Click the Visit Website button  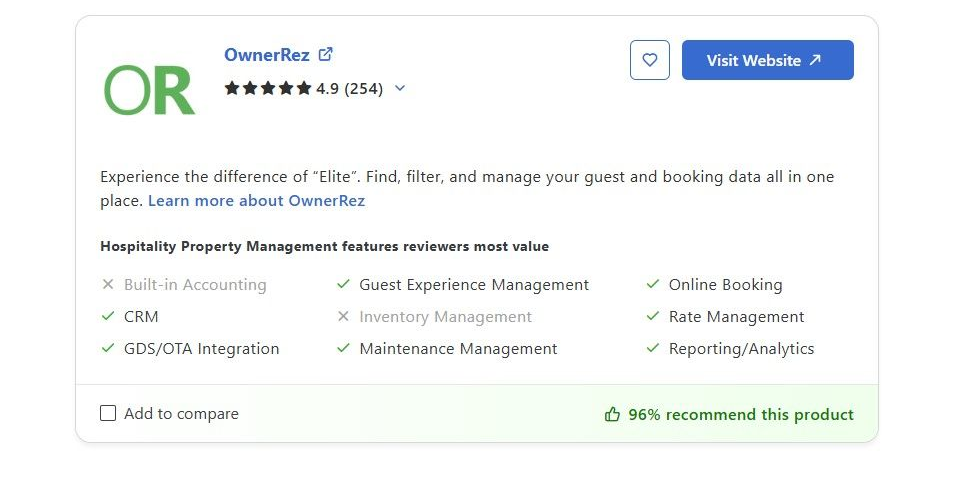(x=767, y=60)
